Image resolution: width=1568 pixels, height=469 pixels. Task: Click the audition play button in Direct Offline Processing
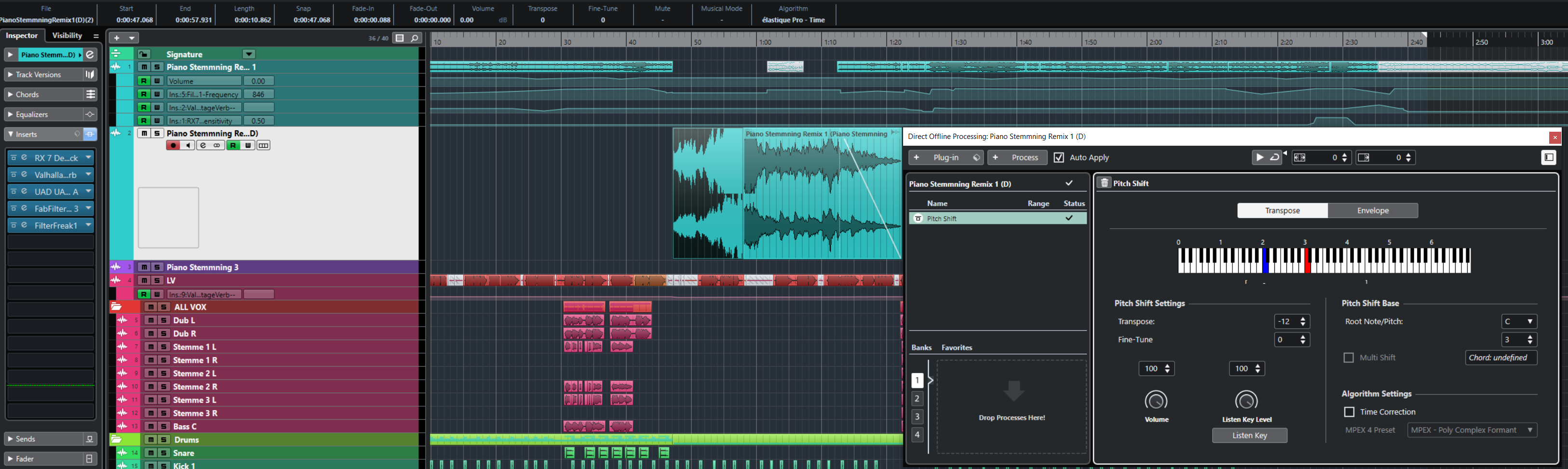coord(1259,158)
